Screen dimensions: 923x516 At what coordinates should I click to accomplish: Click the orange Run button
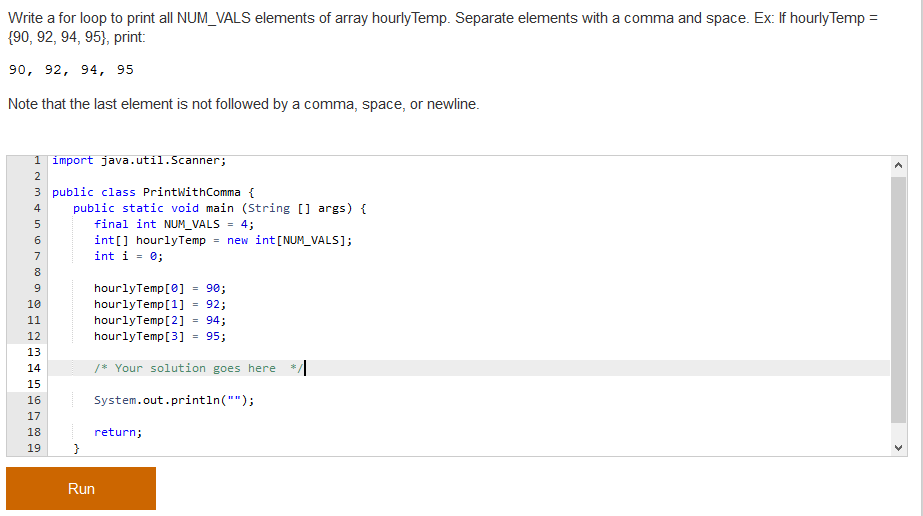[x=81, y=488]
